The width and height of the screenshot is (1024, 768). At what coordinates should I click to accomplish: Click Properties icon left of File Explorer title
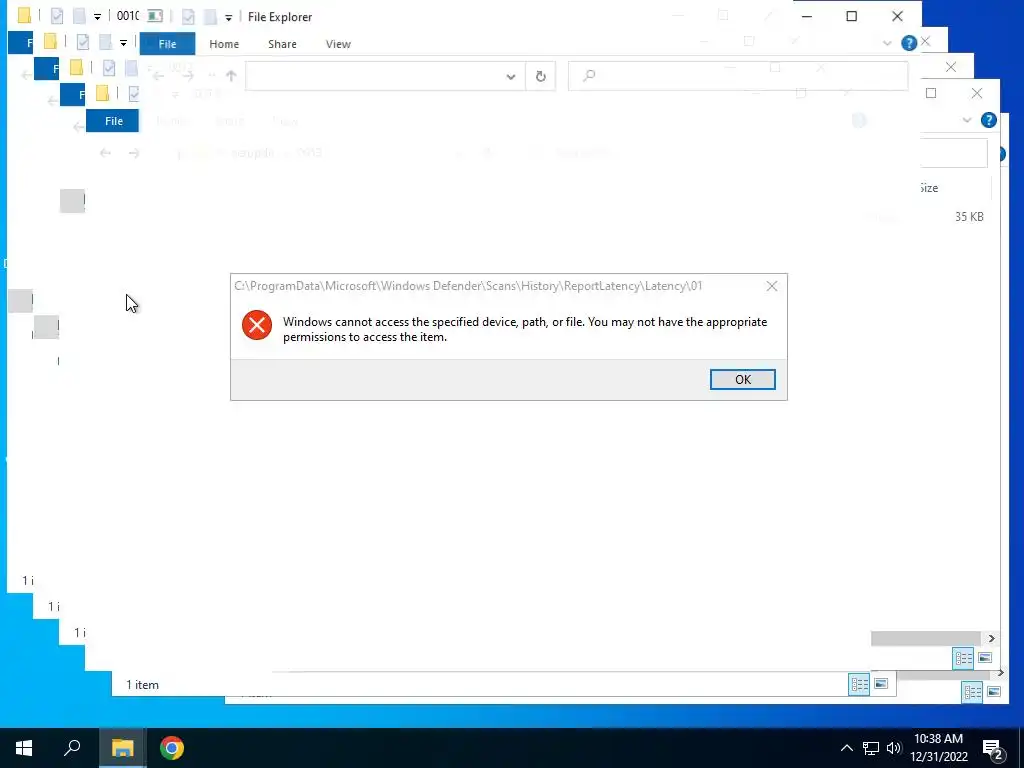[x=188, y=16]
